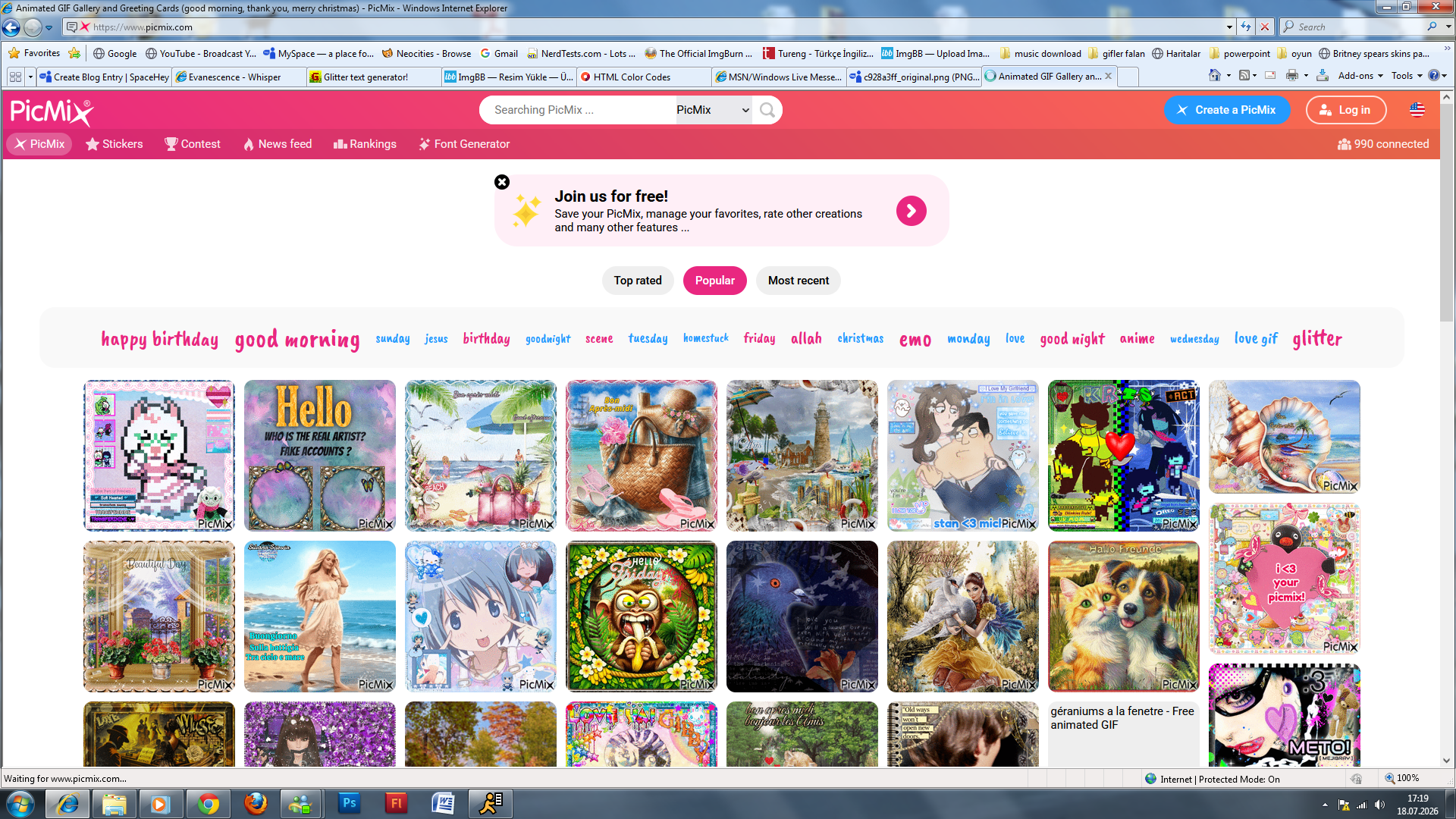Open Firefox from the taskbar
Viewport: 1456px width, 819px height.
[x=256, y=804]
